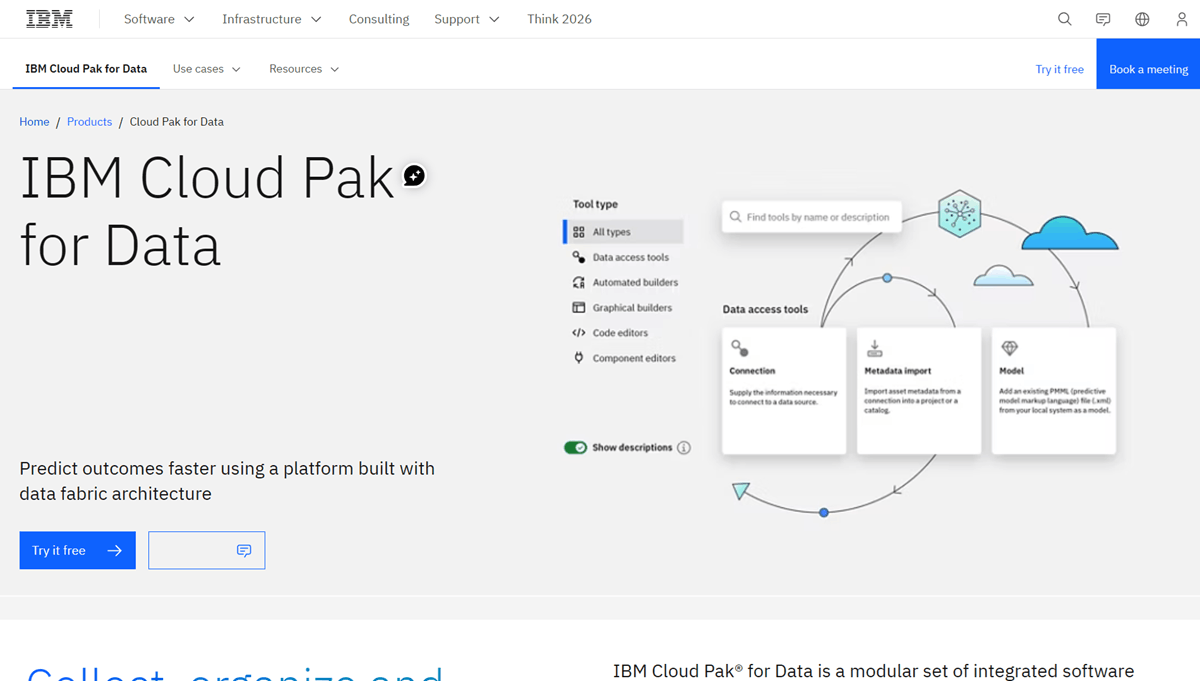1200x681 pixels.
Task: Click the blue Try it free hero button
Action: tap(77, 550)
